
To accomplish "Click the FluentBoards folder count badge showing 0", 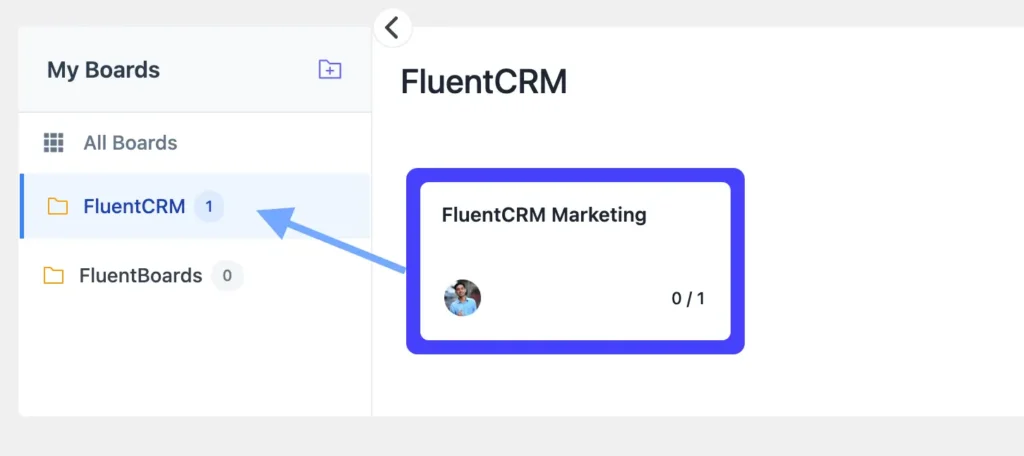I will (227, 275).
